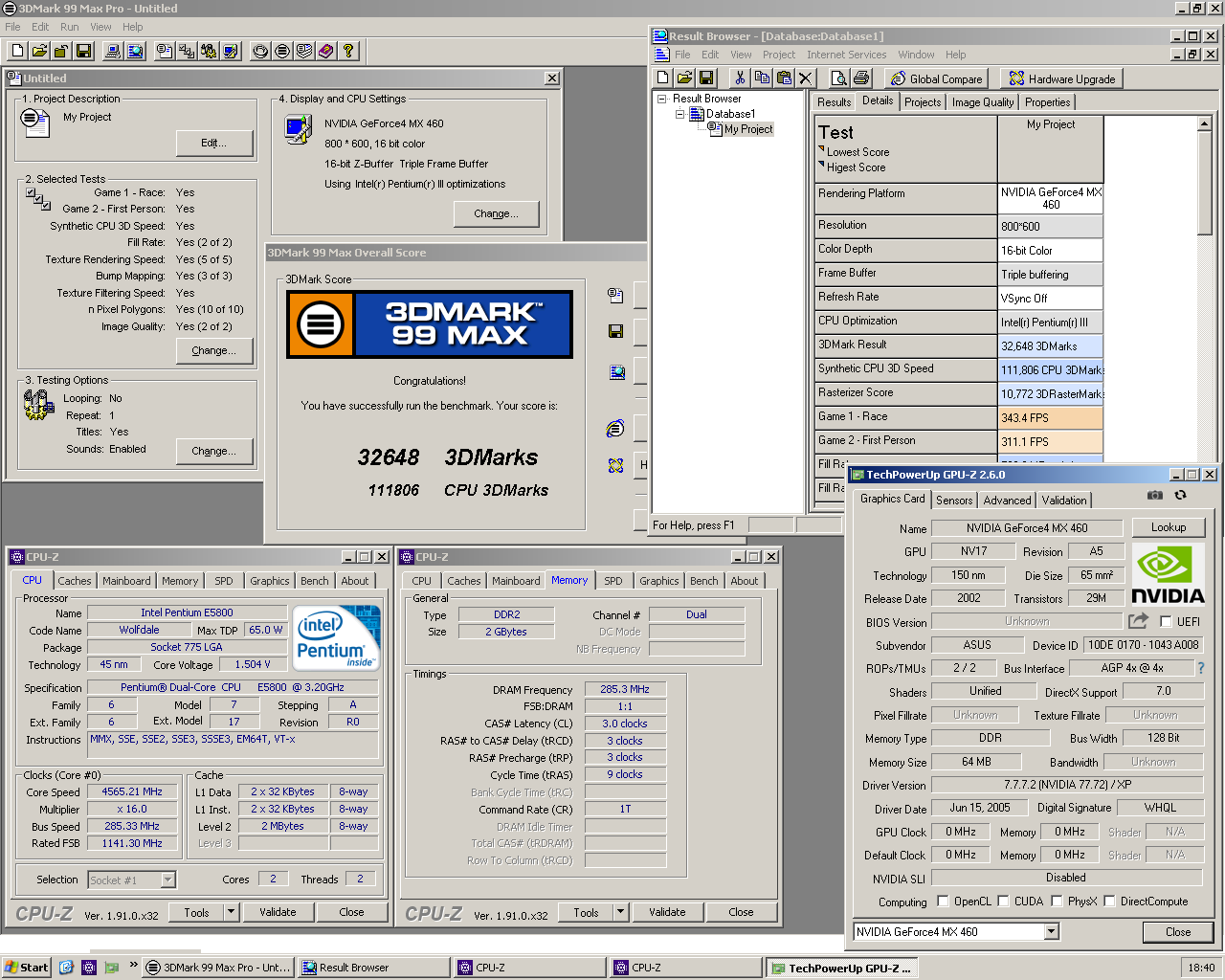Click GPU-Z refresh icon

(x=1180, y=495)
